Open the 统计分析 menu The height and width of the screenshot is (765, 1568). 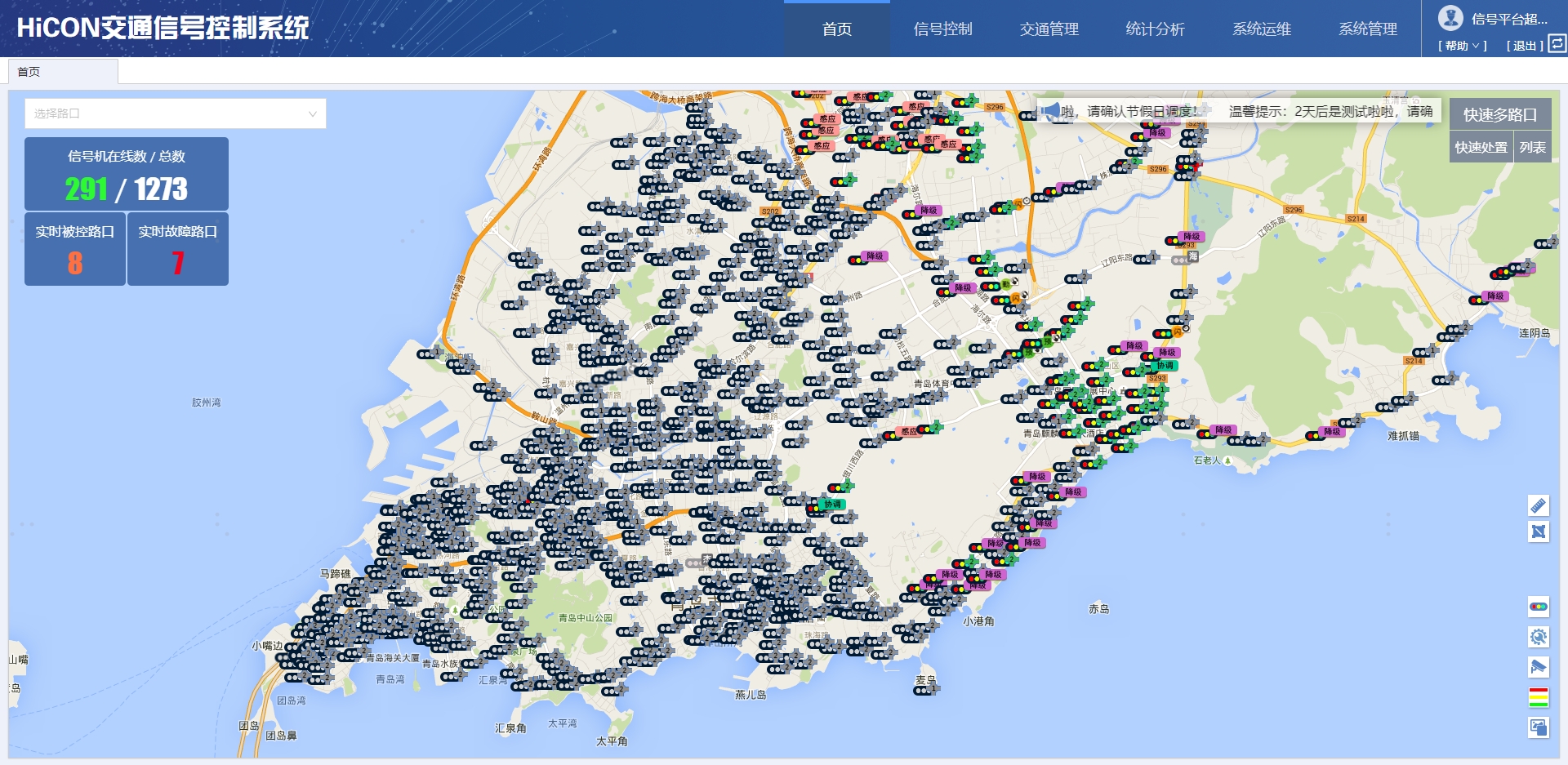click(1156, 29)
